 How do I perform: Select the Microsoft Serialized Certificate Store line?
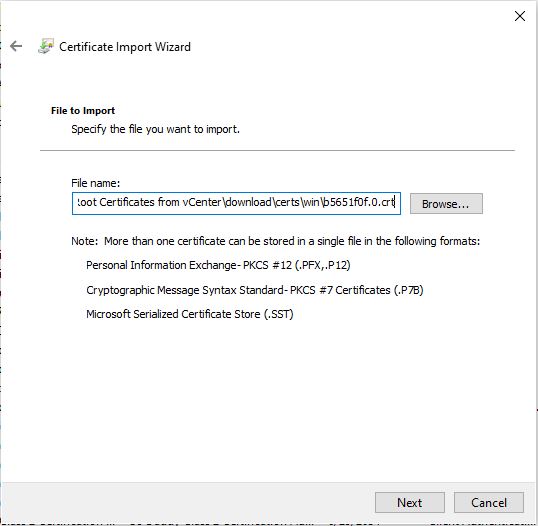(189, 314)
